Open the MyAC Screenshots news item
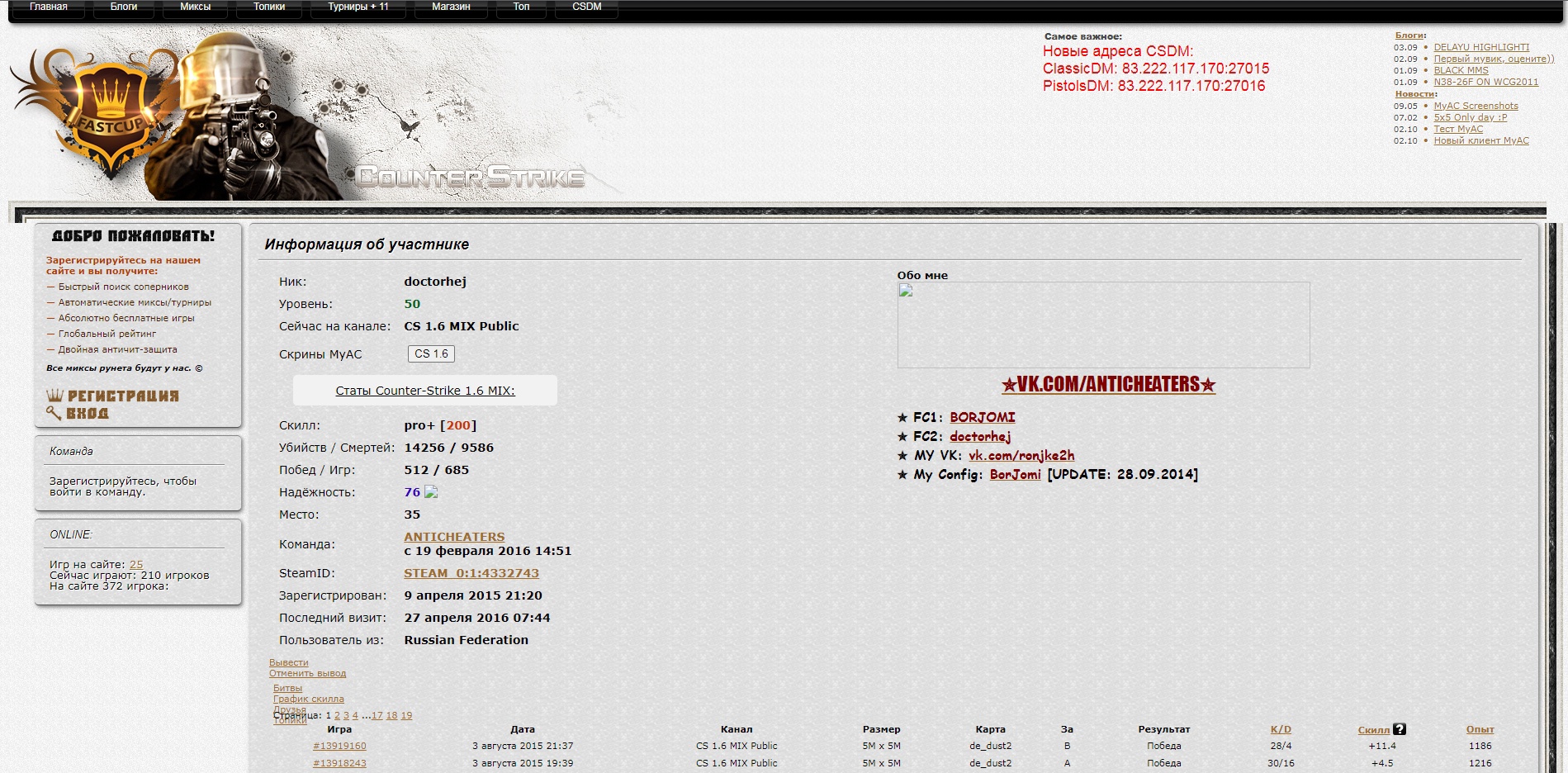The width and height of the screenshot is (1568, 773). [x=1476, y=106]
